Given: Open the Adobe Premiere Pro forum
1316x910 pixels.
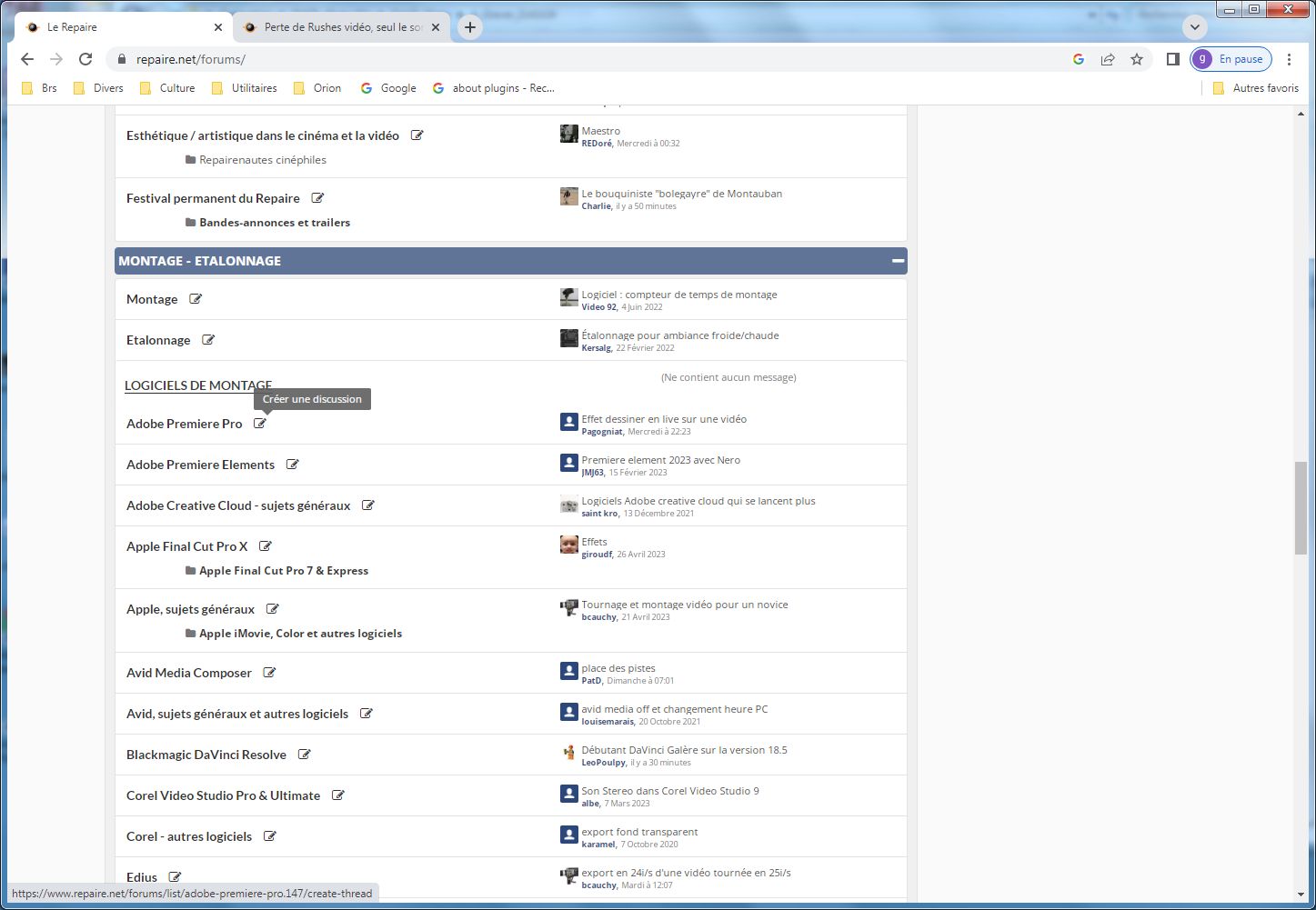Looking at the screenshot, I should point(185,424).
